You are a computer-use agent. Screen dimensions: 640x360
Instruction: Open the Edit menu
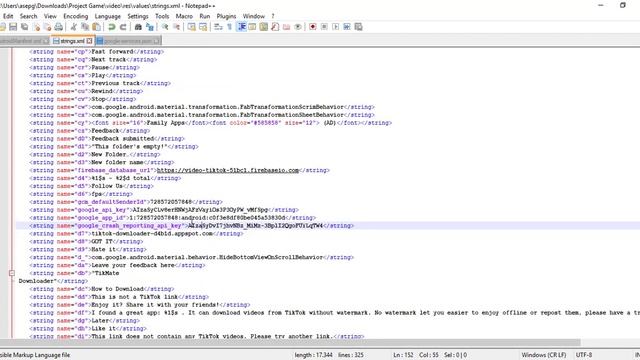coord(8,16)
